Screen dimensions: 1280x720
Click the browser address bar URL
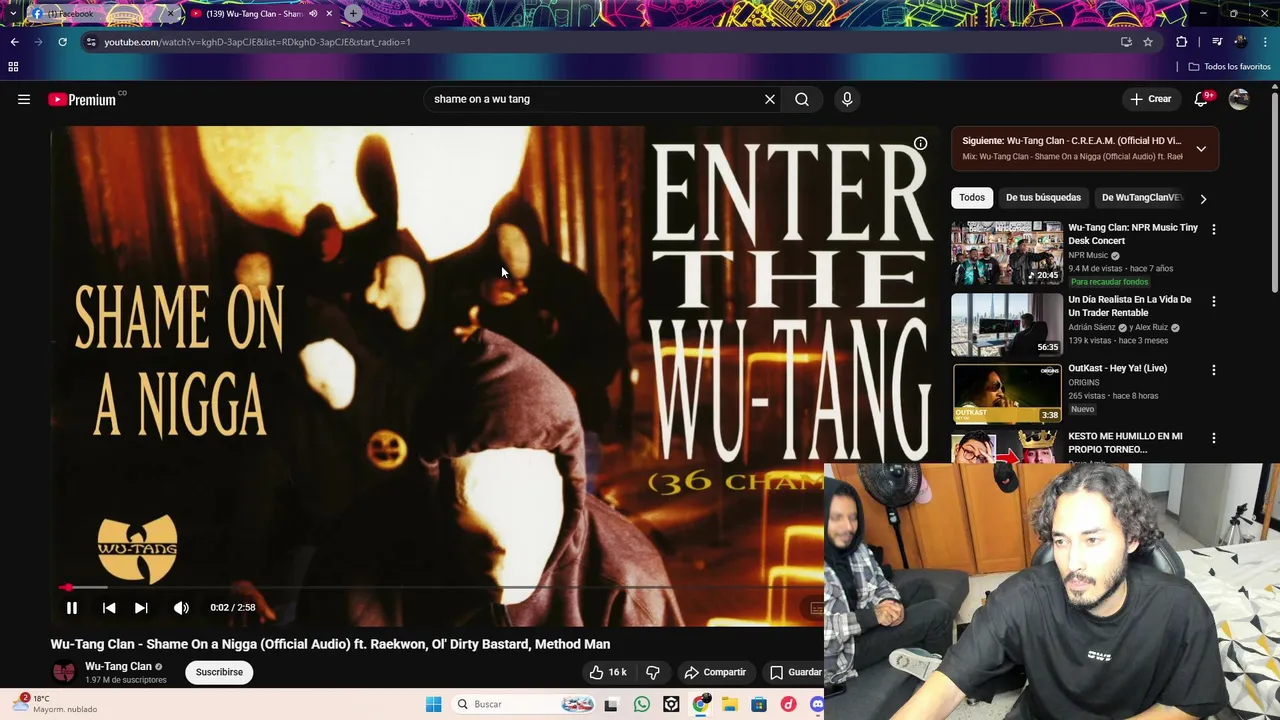click(257, 42)
